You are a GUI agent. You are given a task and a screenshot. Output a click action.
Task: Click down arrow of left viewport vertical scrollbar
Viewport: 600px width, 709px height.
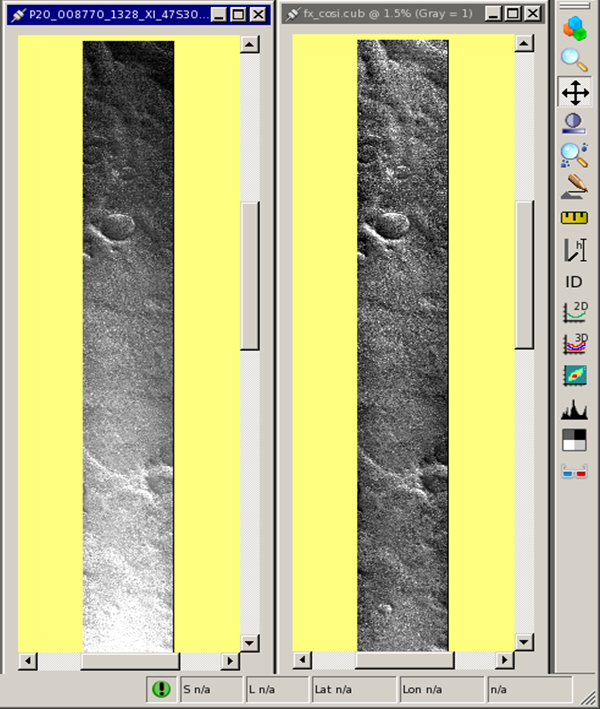250,643
